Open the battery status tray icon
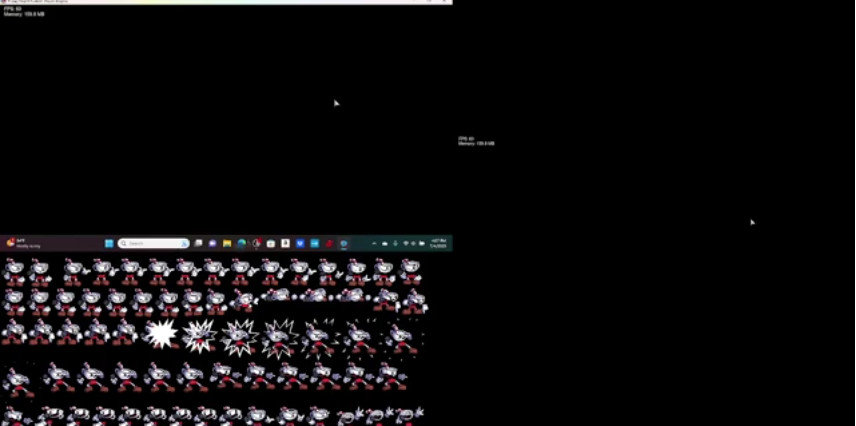Image resolution: width=856 pixels, height=426 pixels. click(x=422, y=244)
